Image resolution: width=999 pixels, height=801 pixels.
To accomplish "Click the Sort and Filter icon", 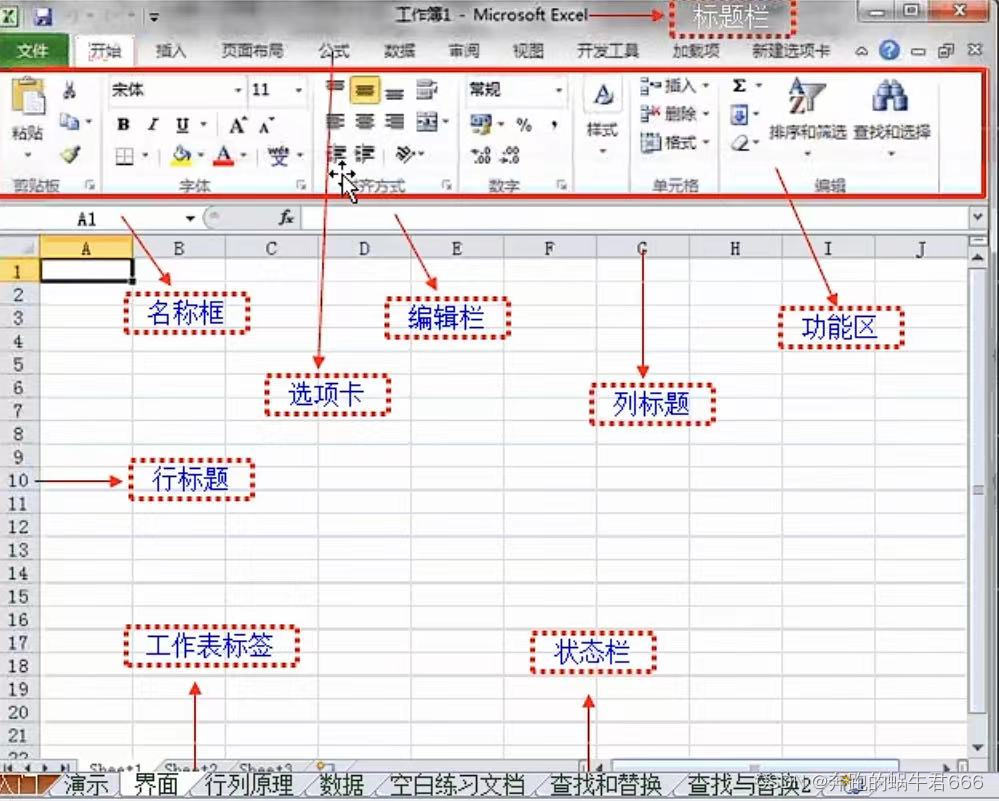I will [x=807, y=96].
